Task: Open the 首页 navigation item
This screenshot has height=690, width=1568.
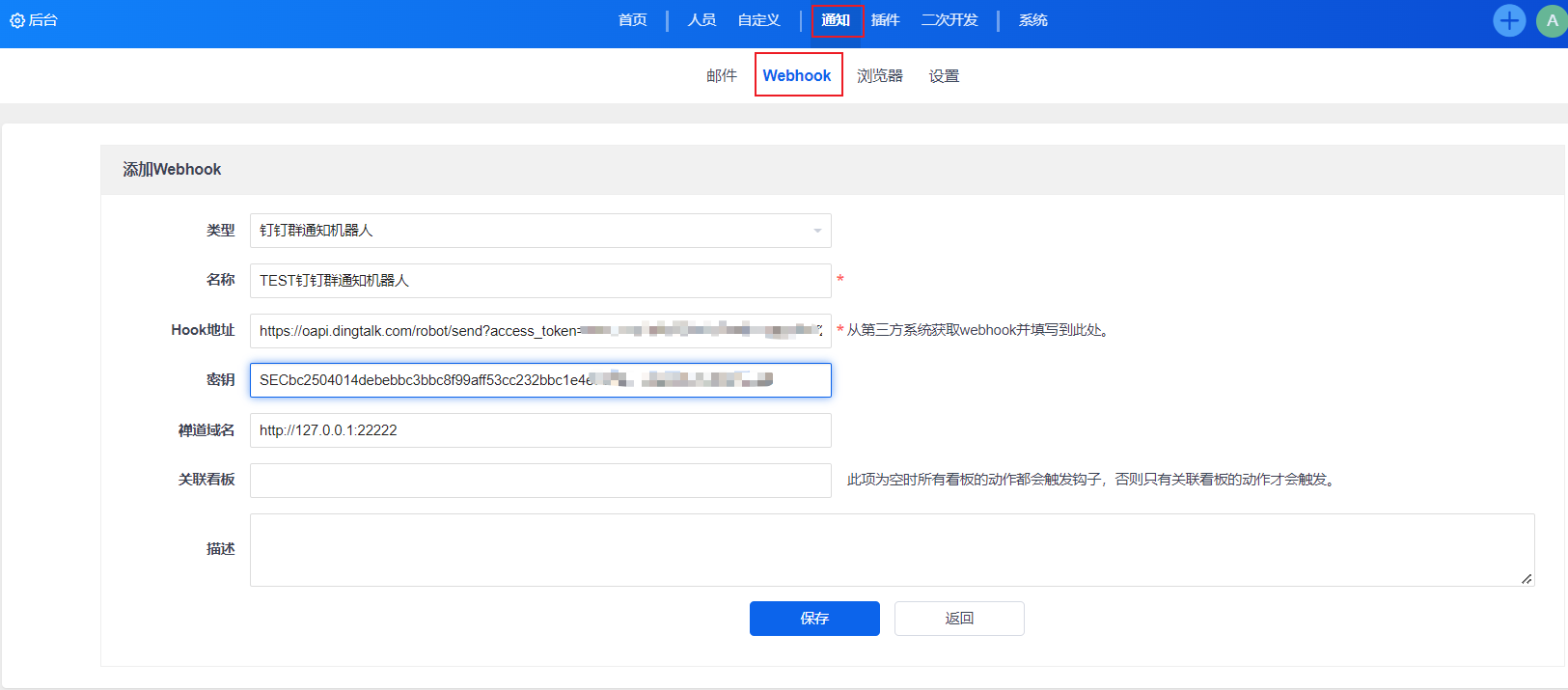Action: [632, 20]
